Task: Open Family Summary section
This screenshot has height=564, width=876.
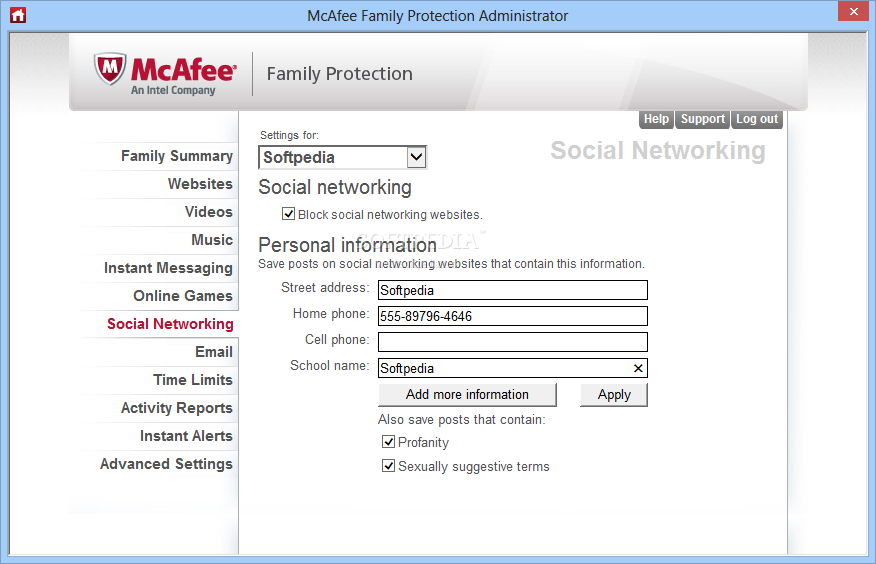Action: [x=177, y=156]
